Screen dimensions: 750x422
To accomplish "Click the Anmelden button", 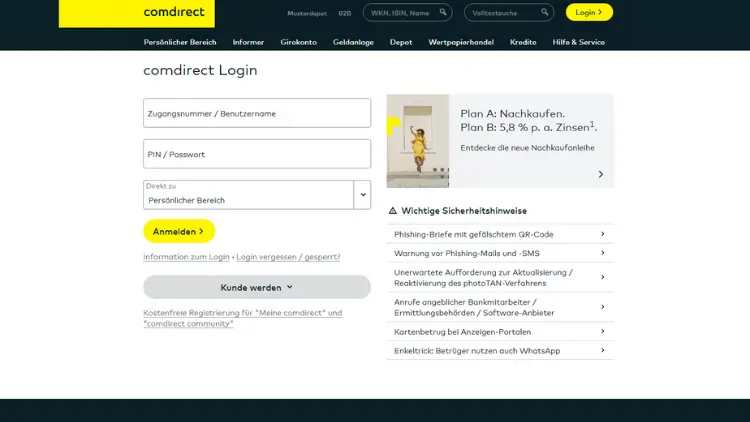I will (x=179, y=231).
